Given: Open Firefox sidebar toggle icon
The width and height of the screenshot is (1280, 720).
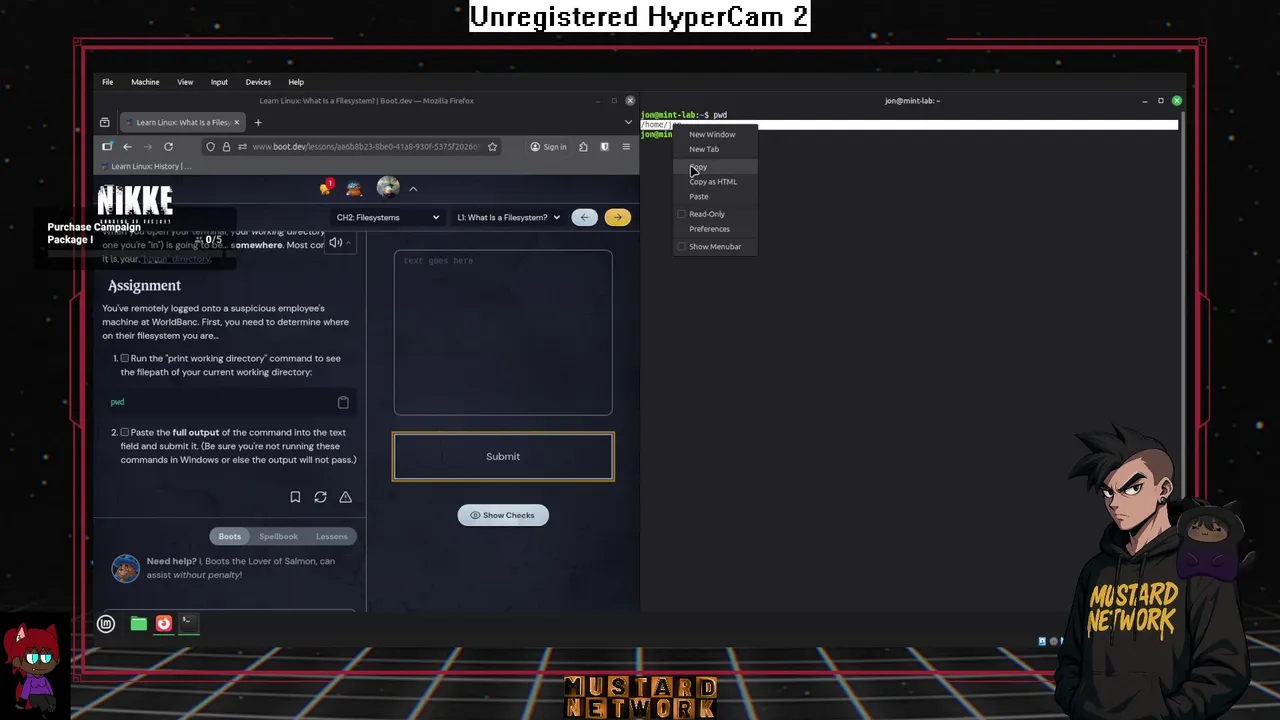Looking at the screenshot, I should click(x=107, y=147).
